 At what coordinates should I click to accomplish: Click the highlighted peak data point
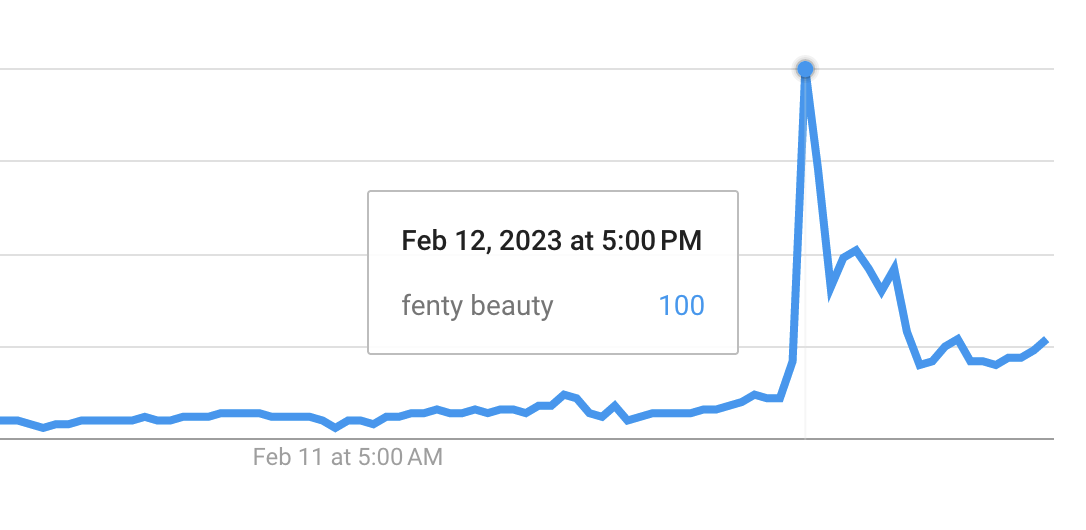click(805, 69)
